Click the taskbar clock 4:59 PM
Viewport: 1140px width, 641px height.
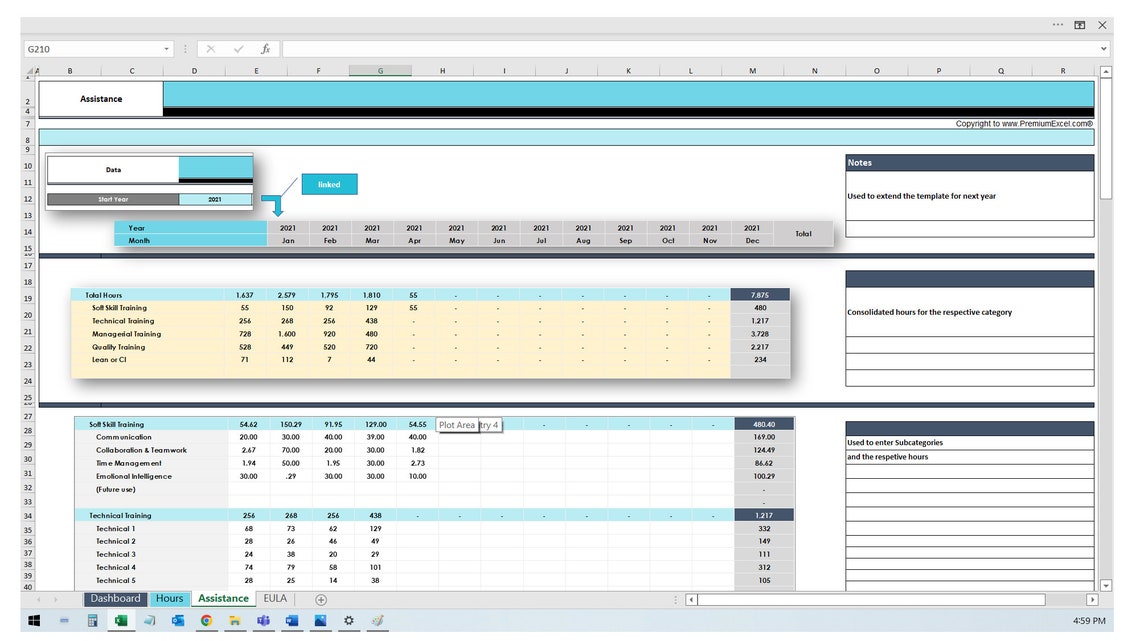coord(1088,621)
